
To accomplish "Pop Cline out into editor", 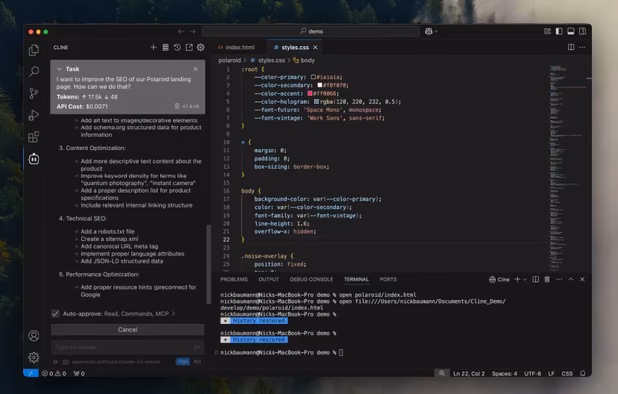I will [x=189, y=47].
